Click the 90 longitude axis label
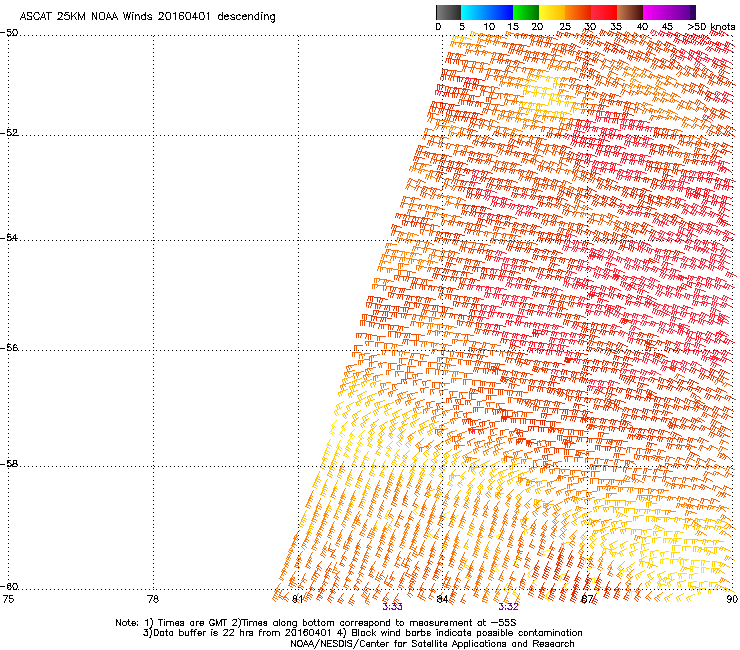 click(732, 599)
